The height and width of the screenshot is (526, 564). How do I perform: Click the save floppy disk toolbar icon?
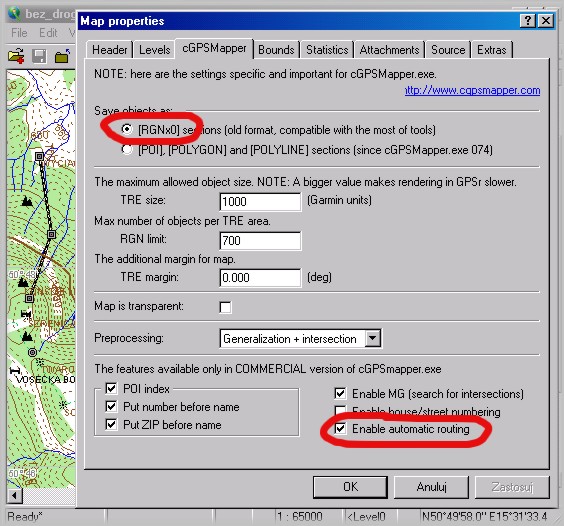click(39, 56)
